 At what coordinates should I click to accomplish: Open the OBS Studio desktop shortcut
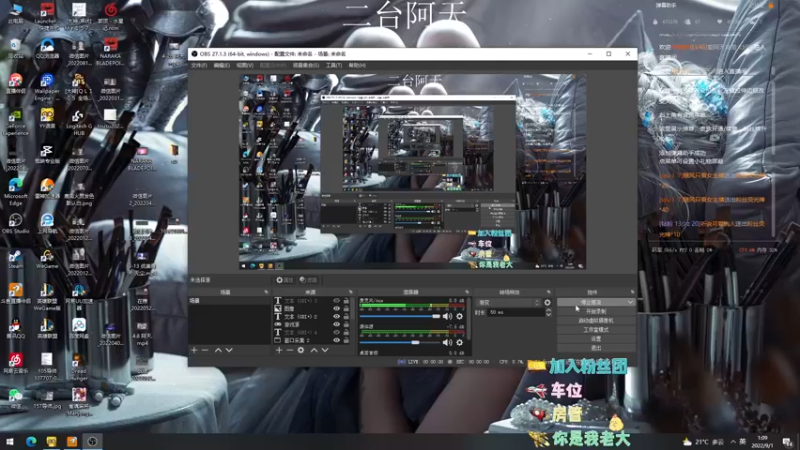pyautogui.click(x=15, y=223)
